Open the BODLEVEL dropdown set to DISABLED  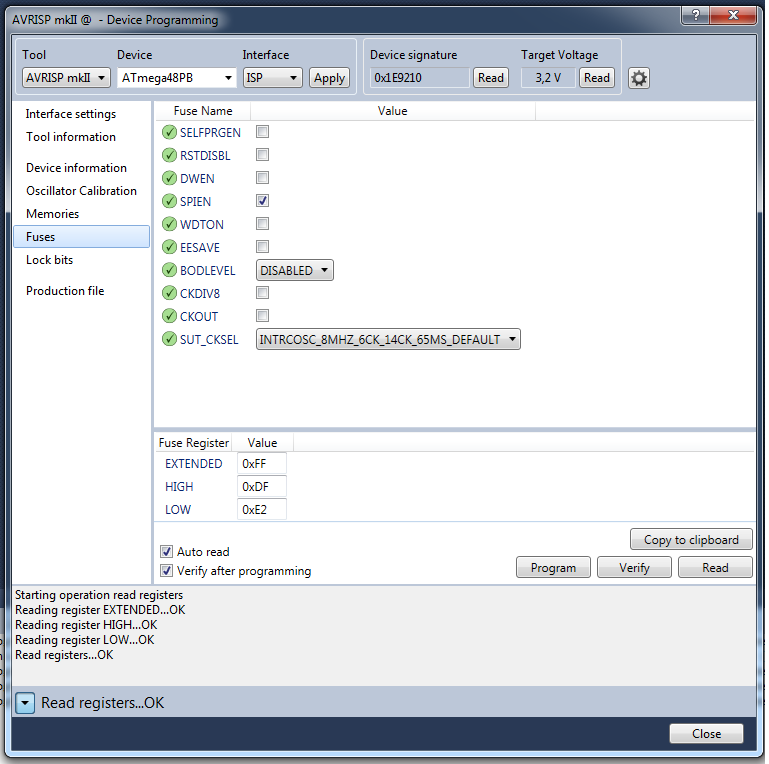(x=295, y=271)
